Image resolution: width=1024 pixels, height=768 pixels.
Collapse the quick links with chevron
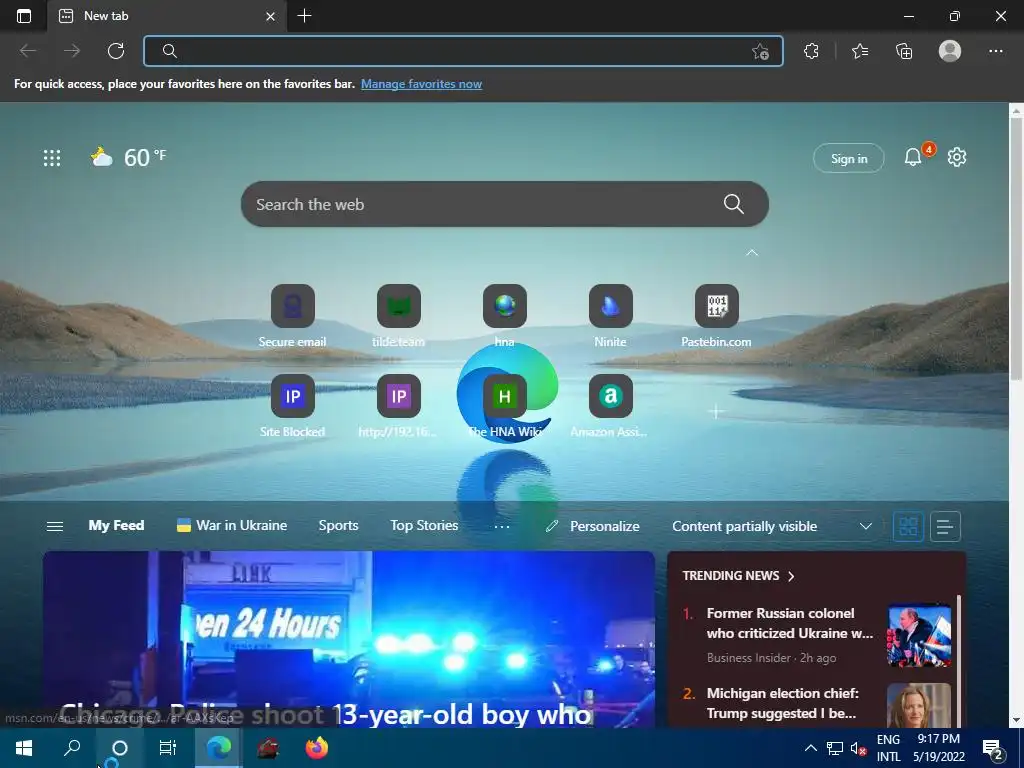pos(752,253)
